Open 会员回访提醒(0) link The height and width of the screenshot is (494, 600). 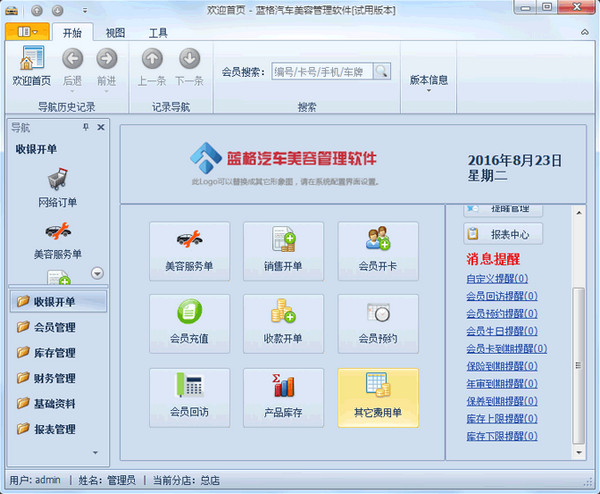(x=502, y=296)
